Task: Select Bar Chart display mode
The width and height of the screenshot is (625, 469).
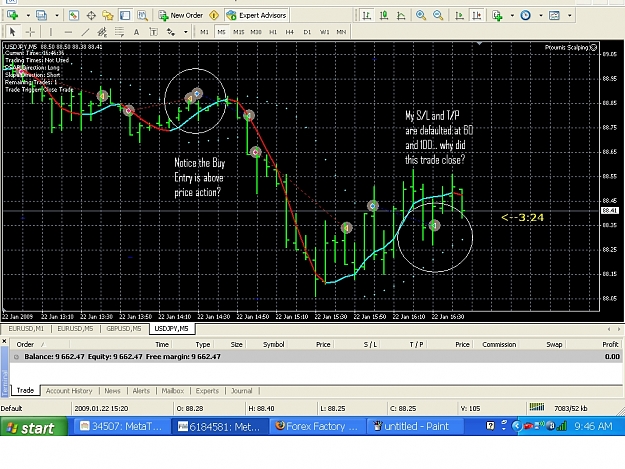Action: (x=366, y=15)
